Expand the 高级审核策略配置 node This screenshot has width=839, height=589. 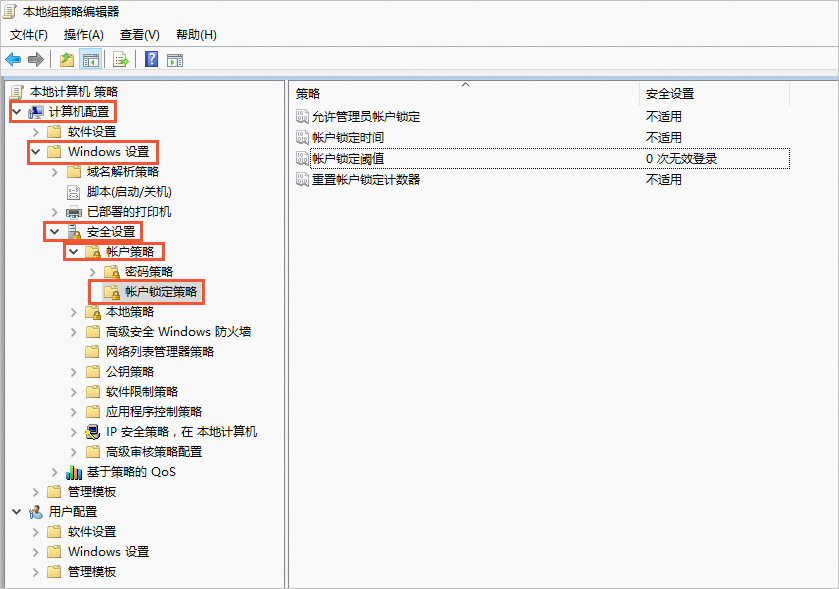(x=74, y=452)
